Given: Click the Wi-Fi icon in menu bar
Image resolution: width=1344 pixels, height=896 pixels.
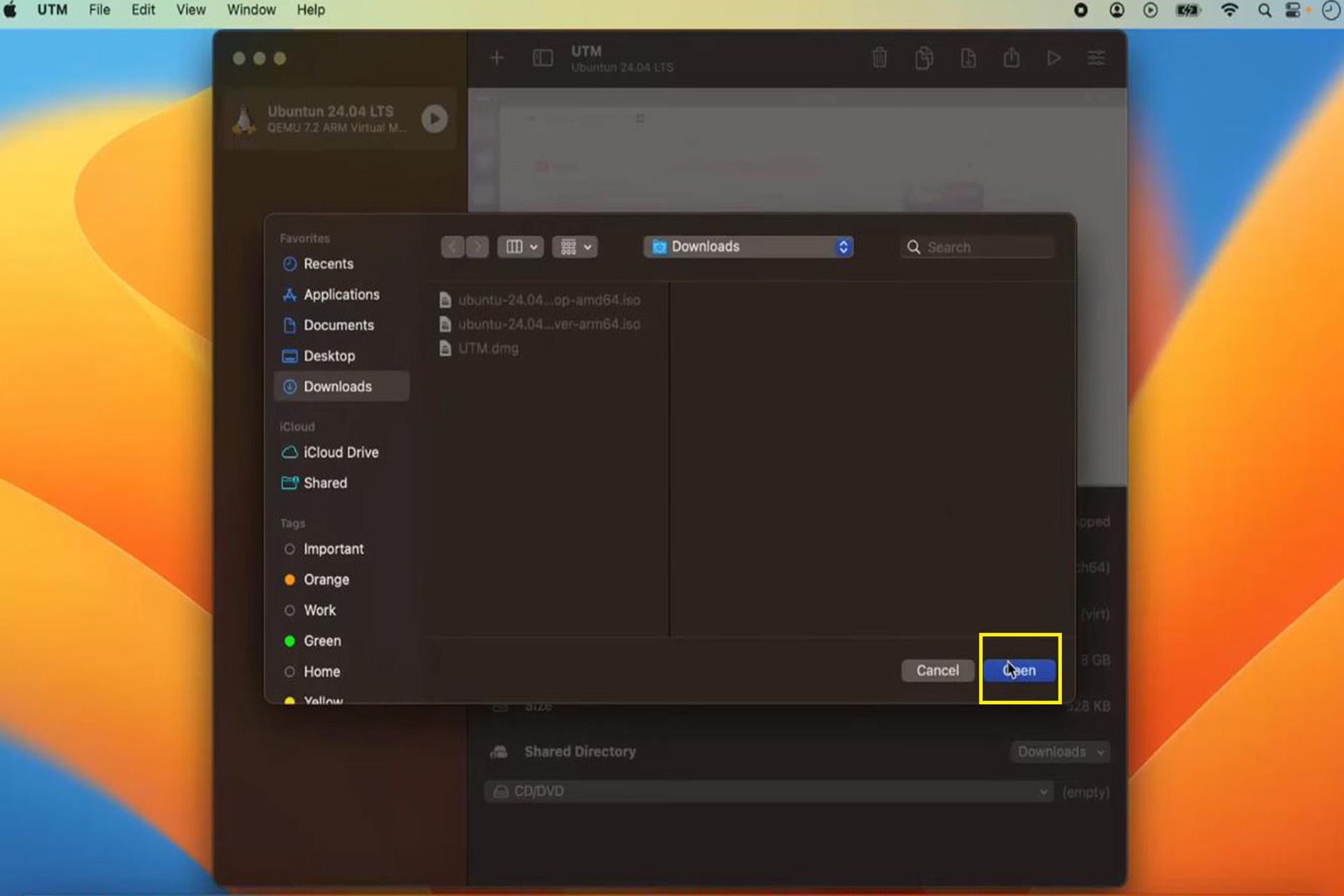Looking at the screenshot, I should tap(1229, 10).
